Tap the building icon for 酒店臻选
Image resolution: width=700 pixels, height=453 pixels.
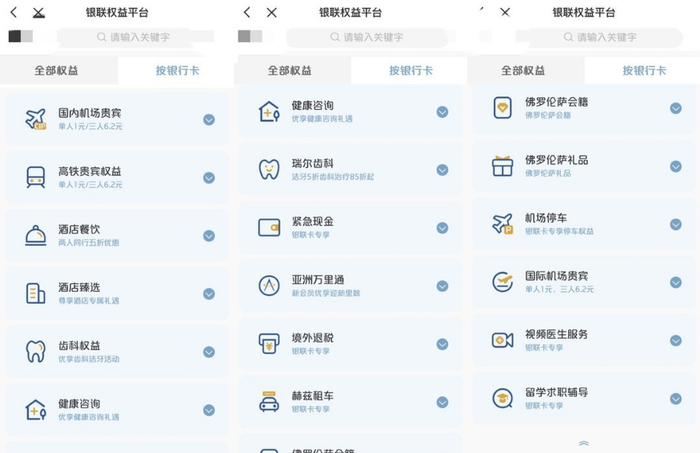pos(36,294)
